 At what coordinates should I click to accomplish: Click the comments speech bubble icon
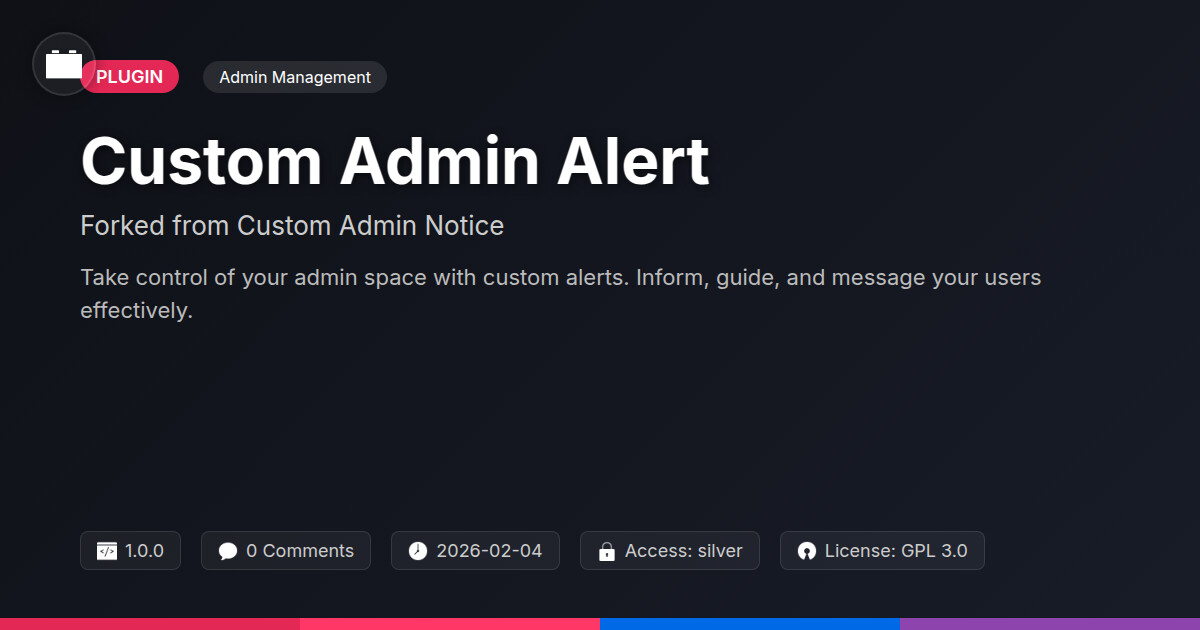coord(228,551)
